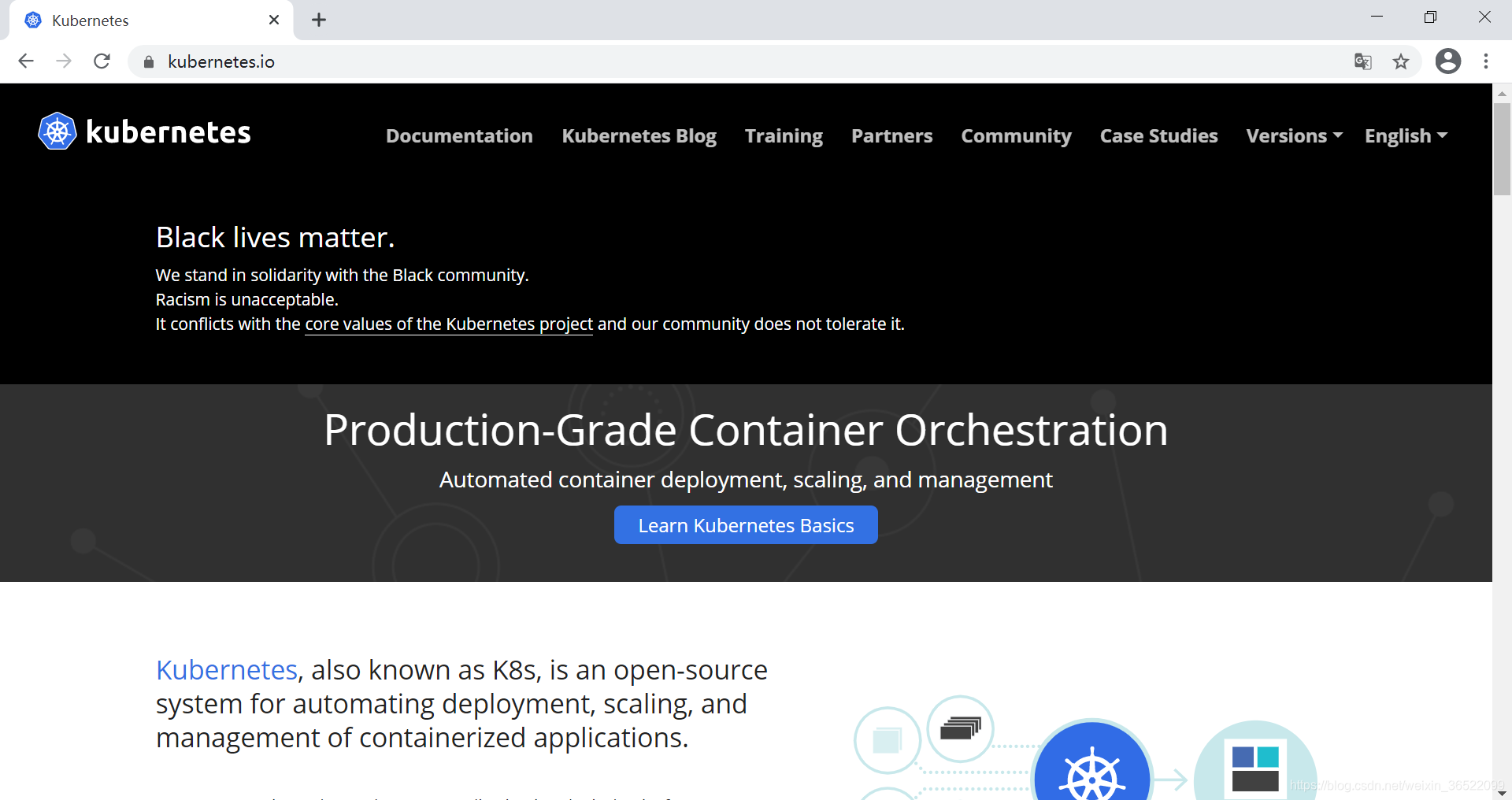This screenshot has height=800, width=1512.
Task: Click the Learn Kubernetes Basics button
Action: click(x=746, y=525)
